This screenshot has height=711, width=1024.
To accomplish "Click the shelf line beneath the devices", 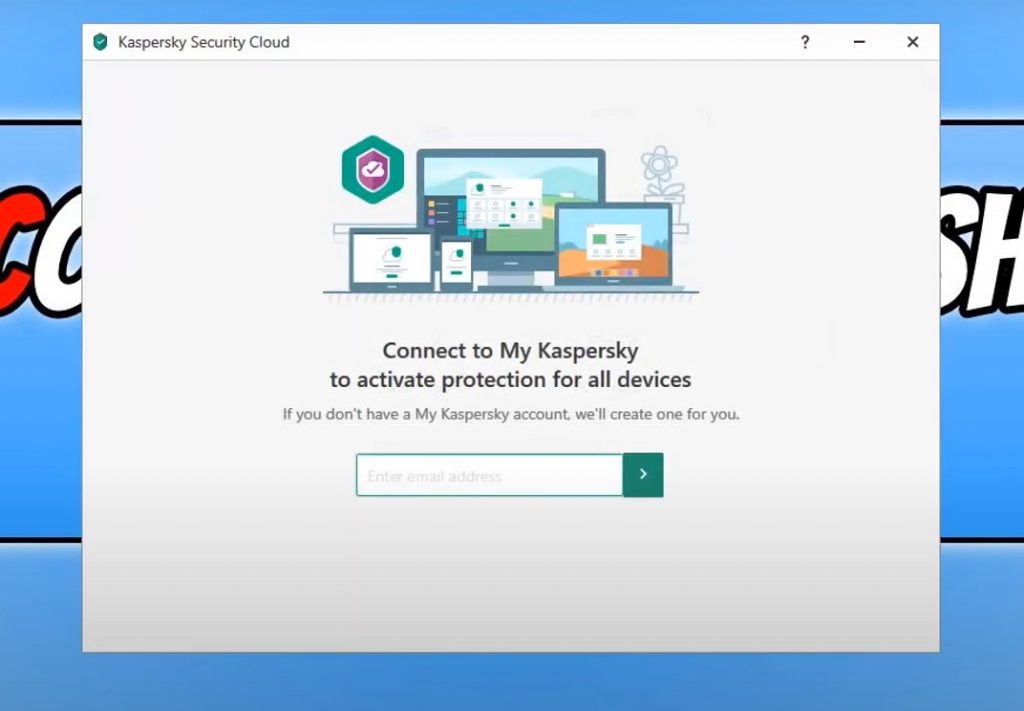I will pyautogui.click(x=511, y=293).
